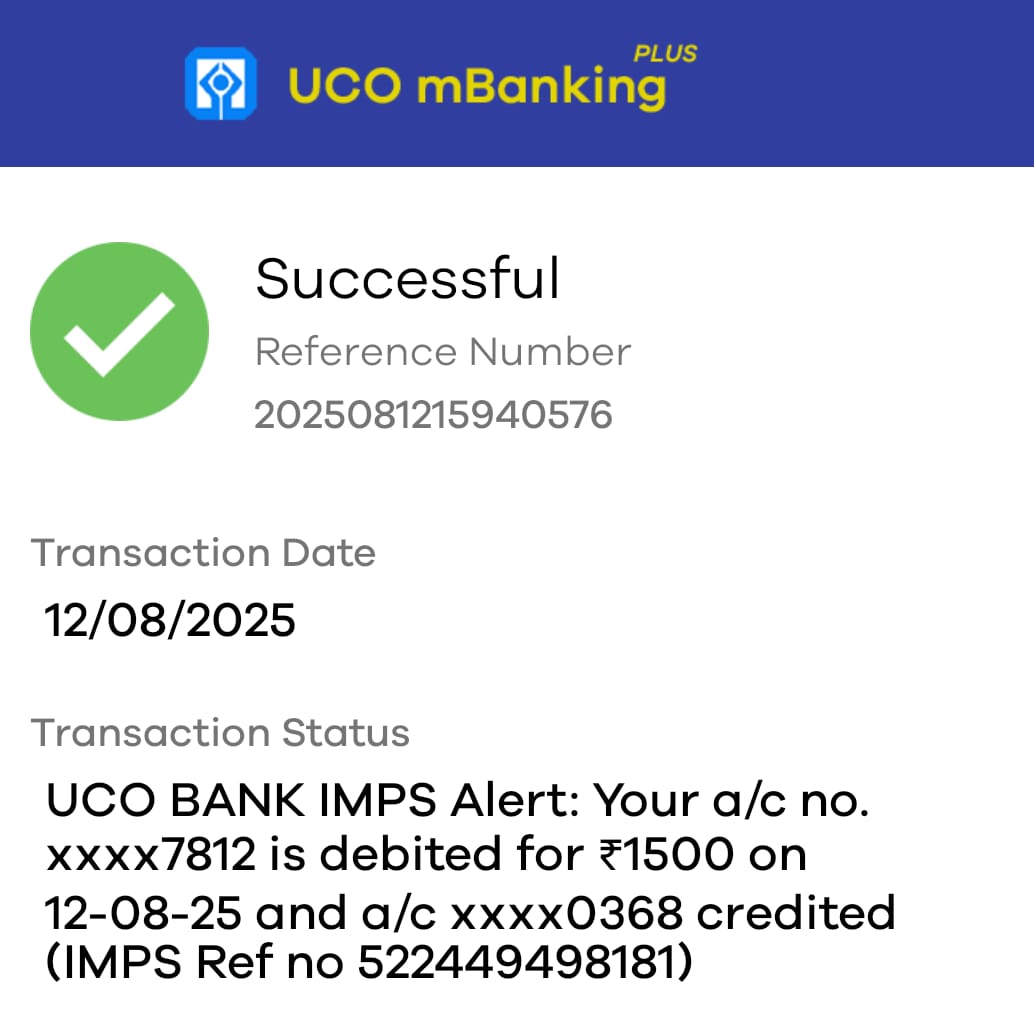Select the Successful status heading

tap(407, 279)
